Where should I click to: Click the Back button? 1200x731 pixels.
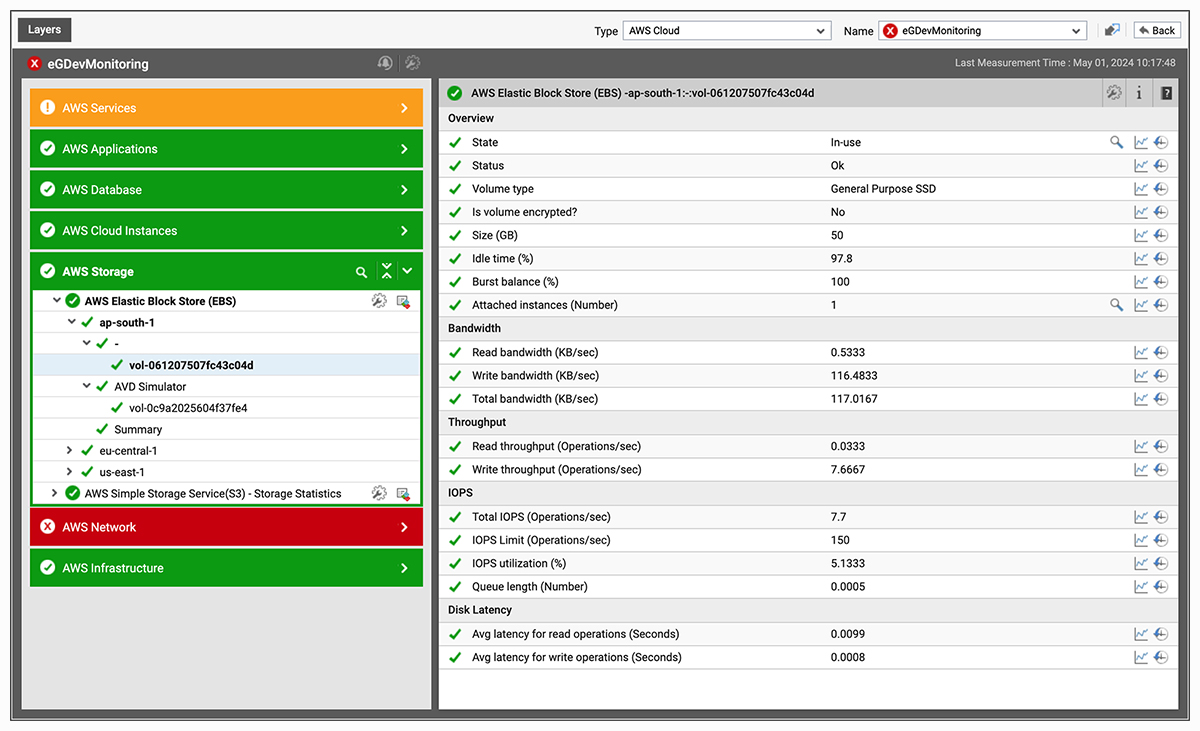(1156, 31)
